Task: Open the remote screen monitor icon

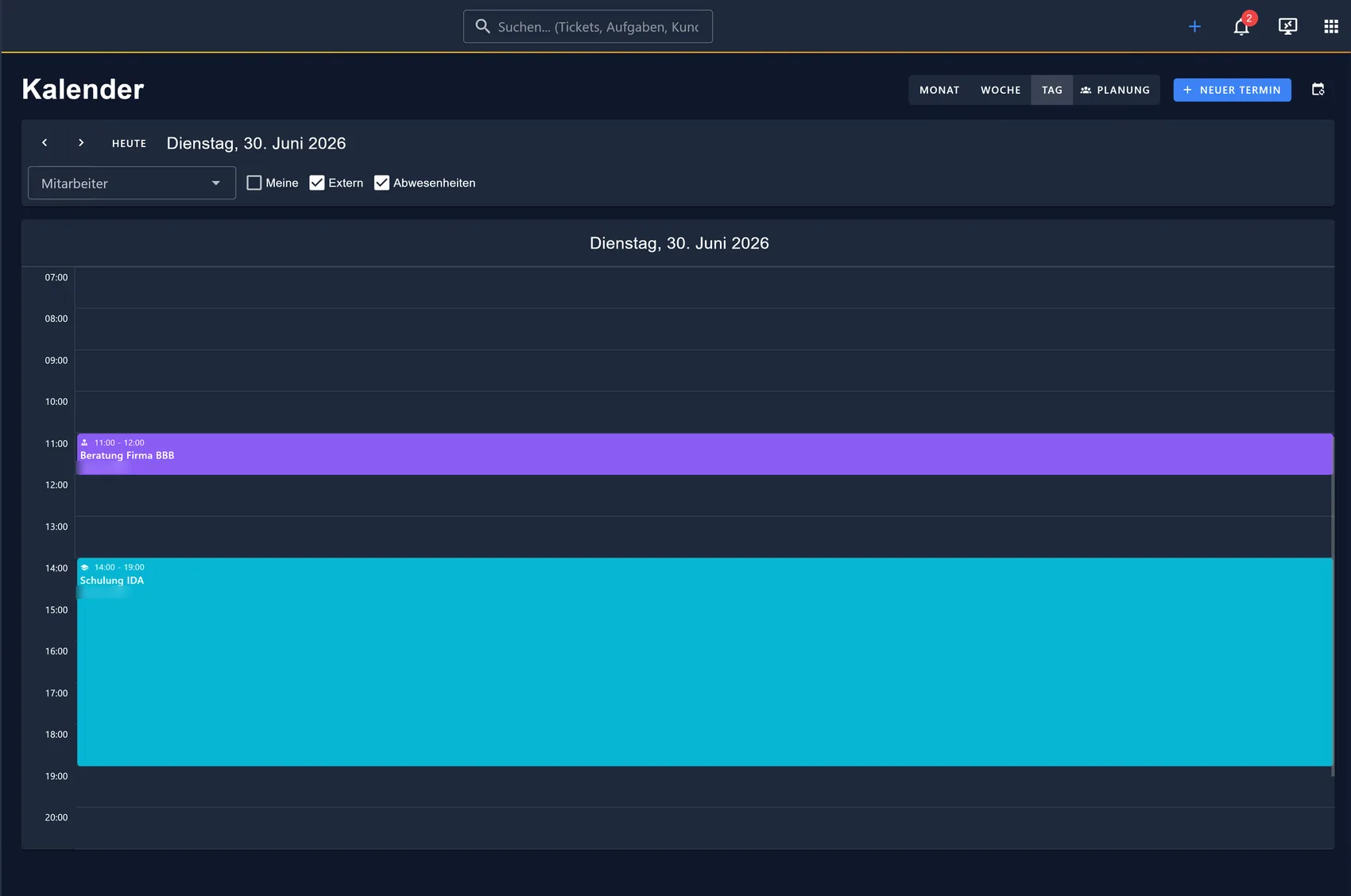Action: (1287, 26)
